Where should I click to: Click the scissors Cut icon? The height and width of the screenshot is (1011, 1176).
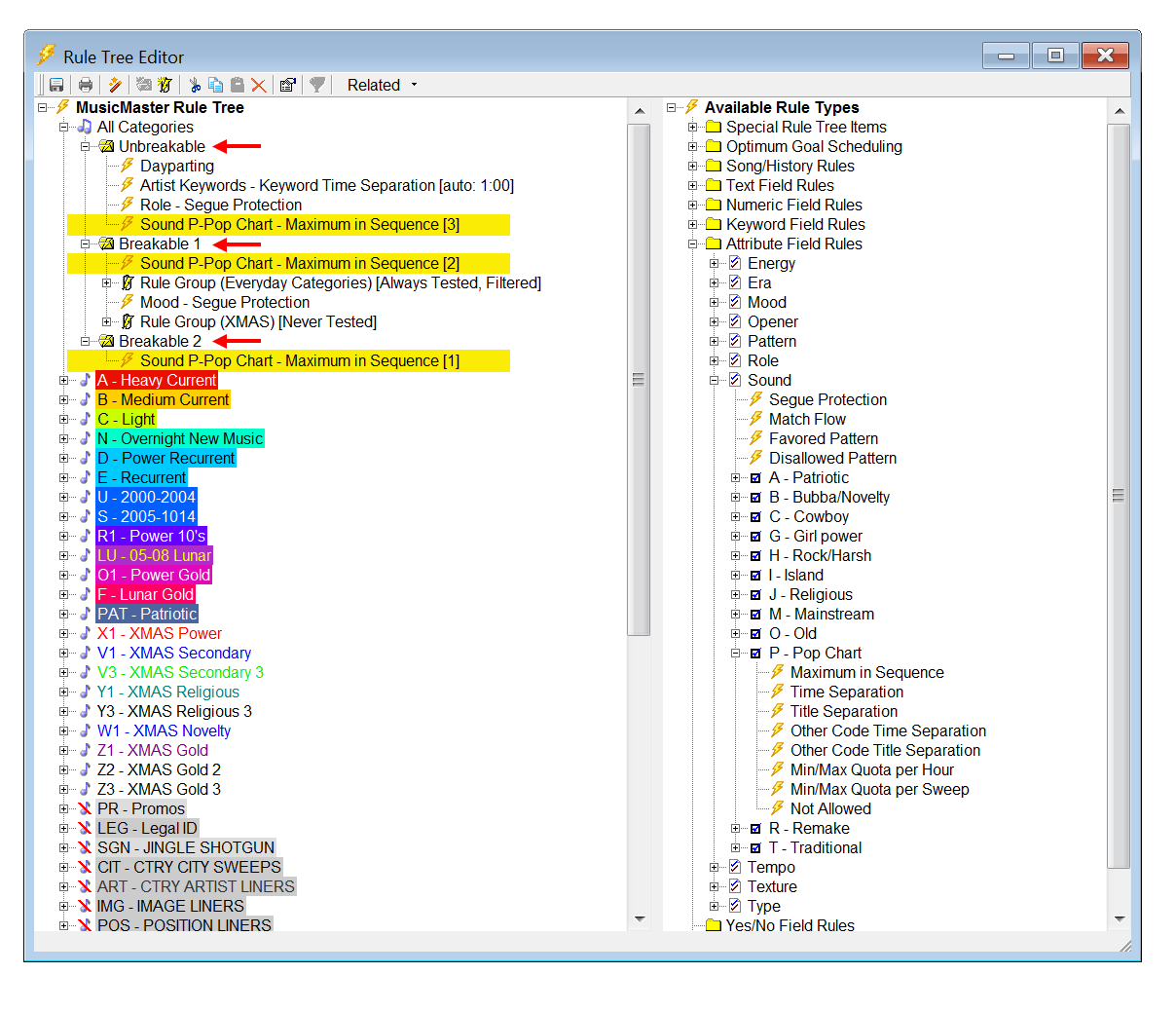[x=195, y=85]
